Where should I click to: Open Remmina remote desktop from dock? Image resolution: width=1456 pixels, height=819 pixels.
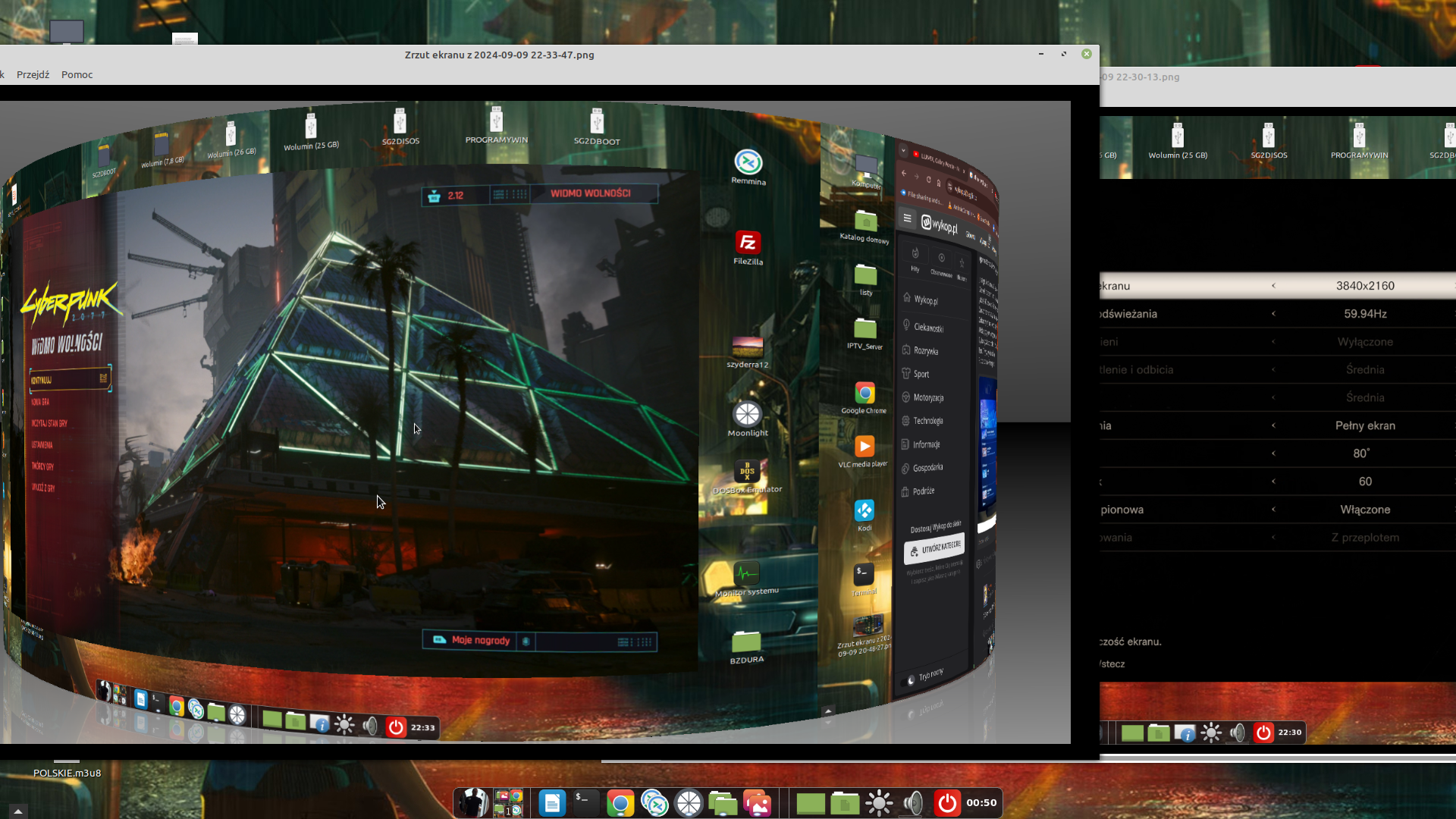coord(654,802)
